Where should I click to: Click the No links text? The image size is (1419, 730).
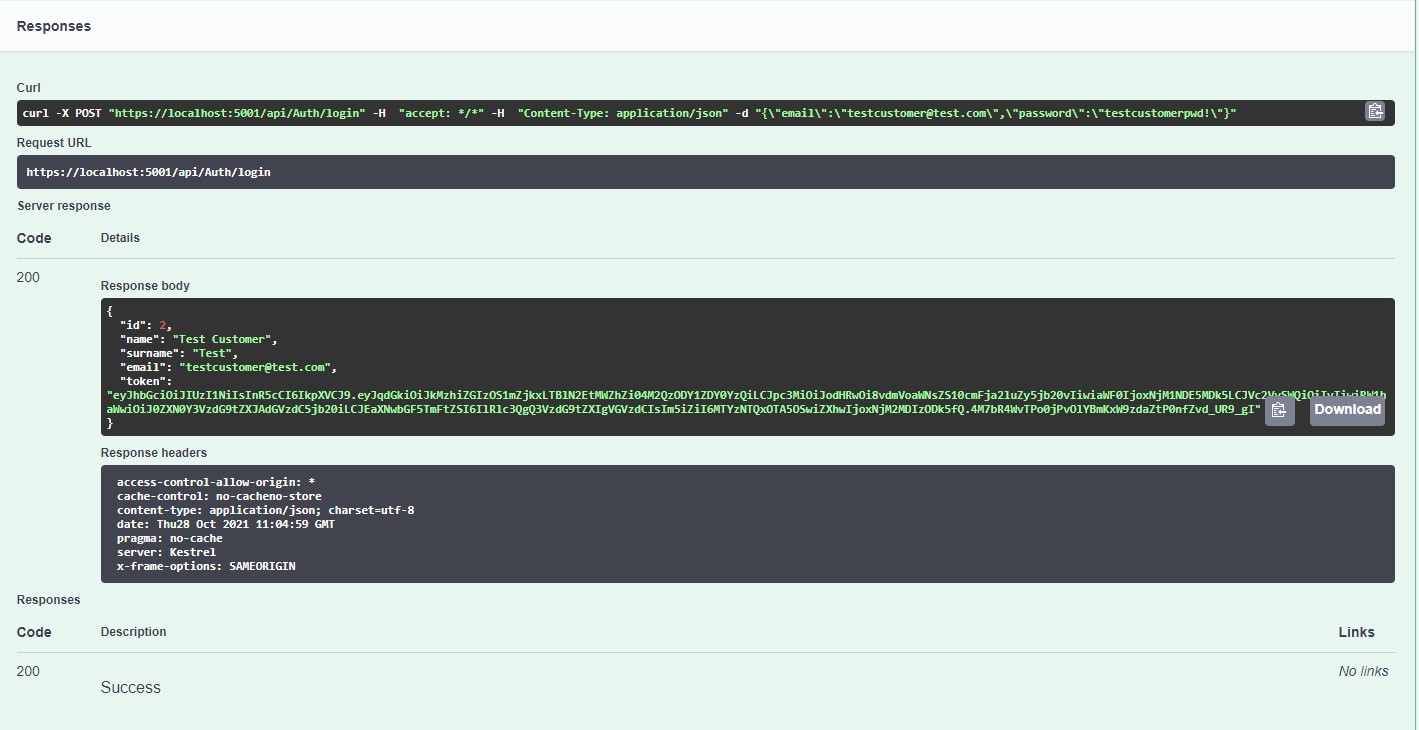(x=1363, y=671)
